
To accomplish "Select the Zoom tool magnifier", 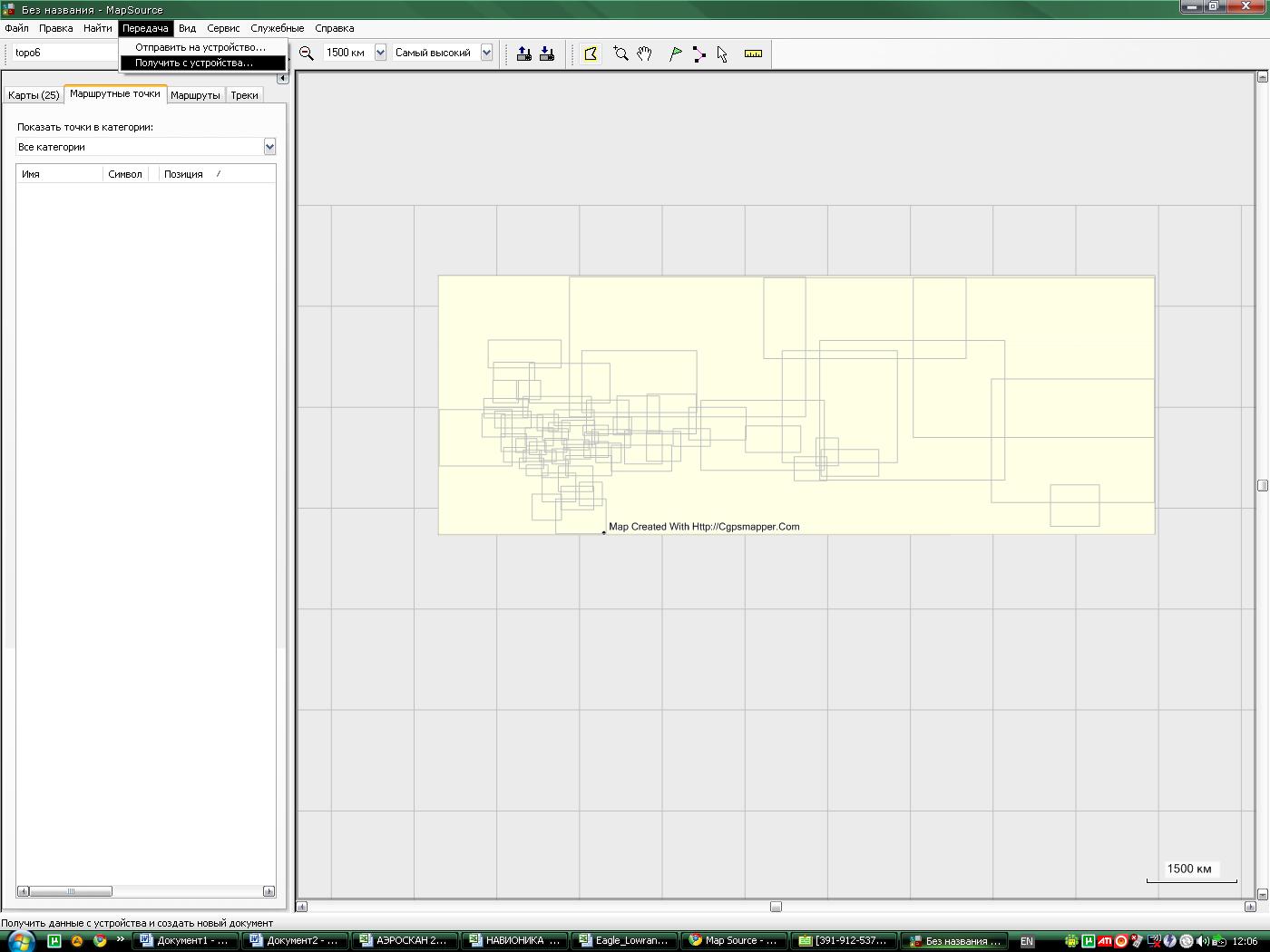I will click(620, 53).
